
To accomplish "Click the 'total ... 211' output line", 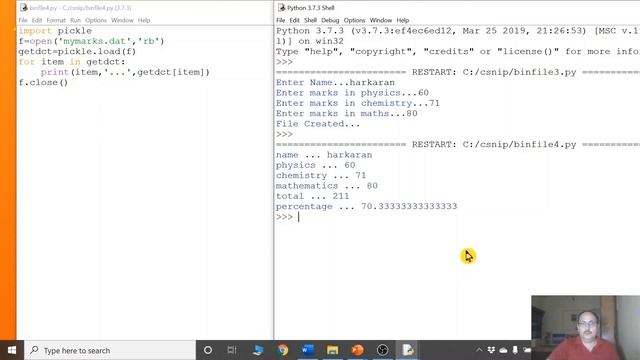I will pos(312,196).
